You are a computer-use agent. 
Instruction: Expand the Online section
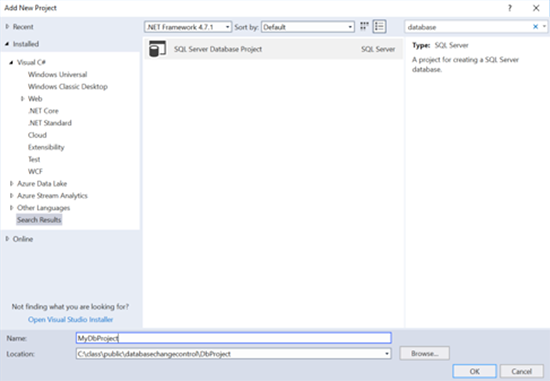coord(7,239)
